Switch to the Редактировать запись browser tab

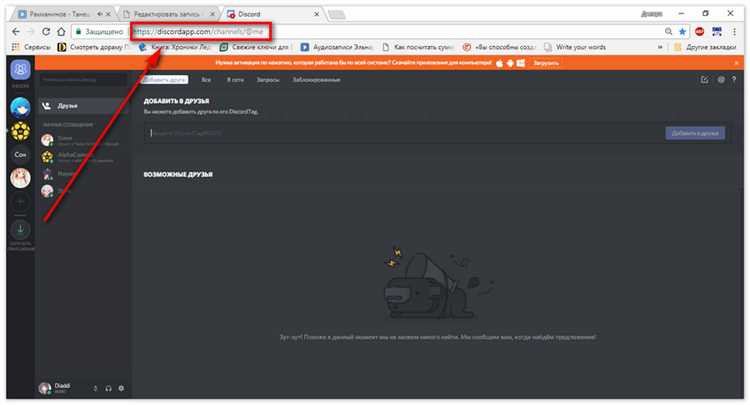coord(166,14)
